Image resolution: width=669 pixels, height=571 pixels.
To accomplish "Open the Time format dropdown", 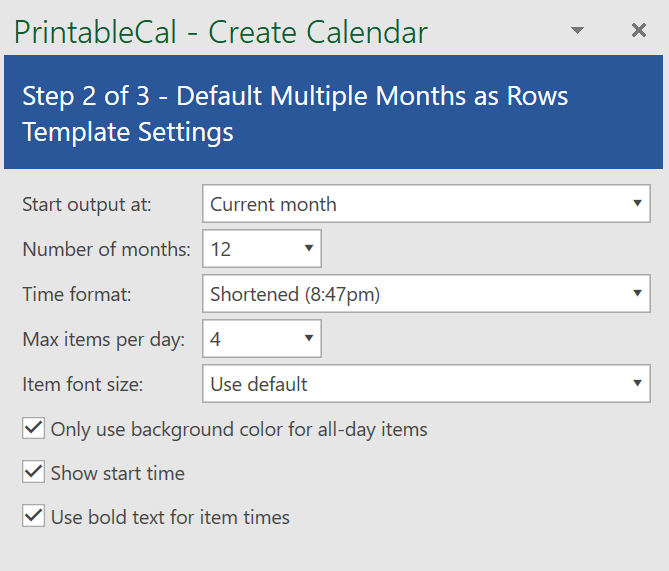I will tap(426, 294).
